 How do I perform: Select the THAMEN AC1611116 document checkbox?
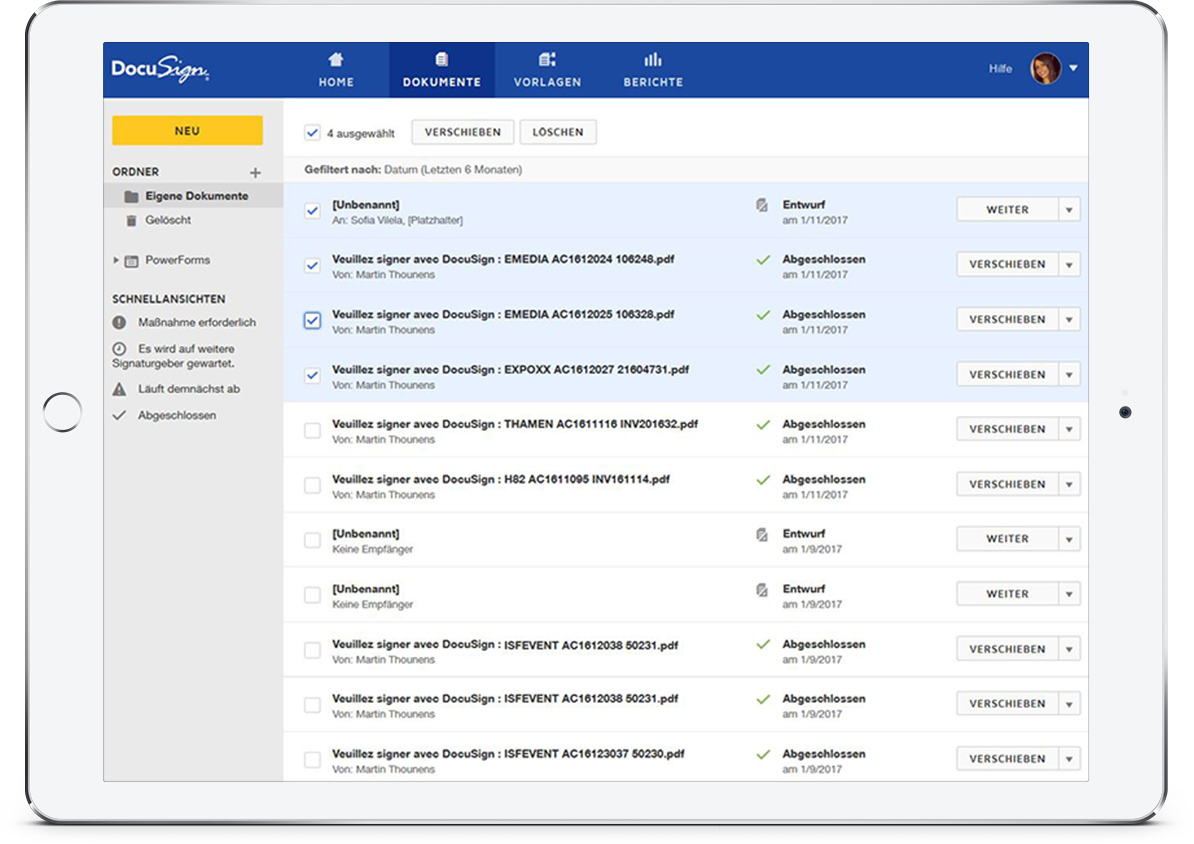312,430
